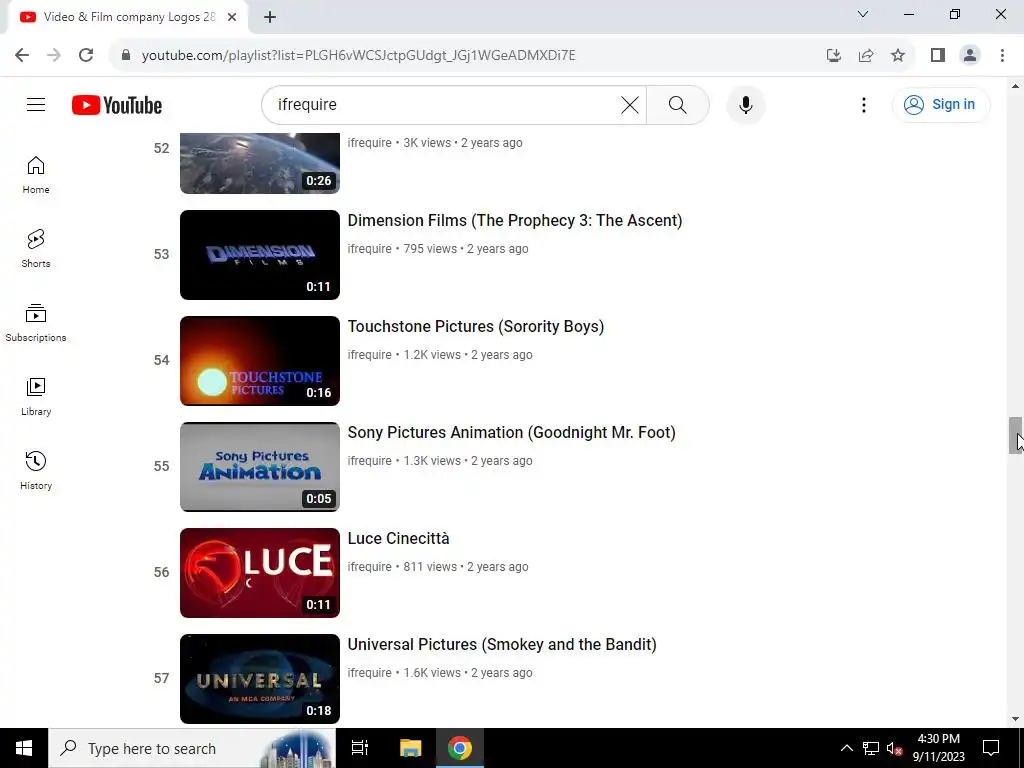Image resolution: width=1024 pixels, height=768 pixels.
Task: Start voice search with microphone
Action: (746, 104)
